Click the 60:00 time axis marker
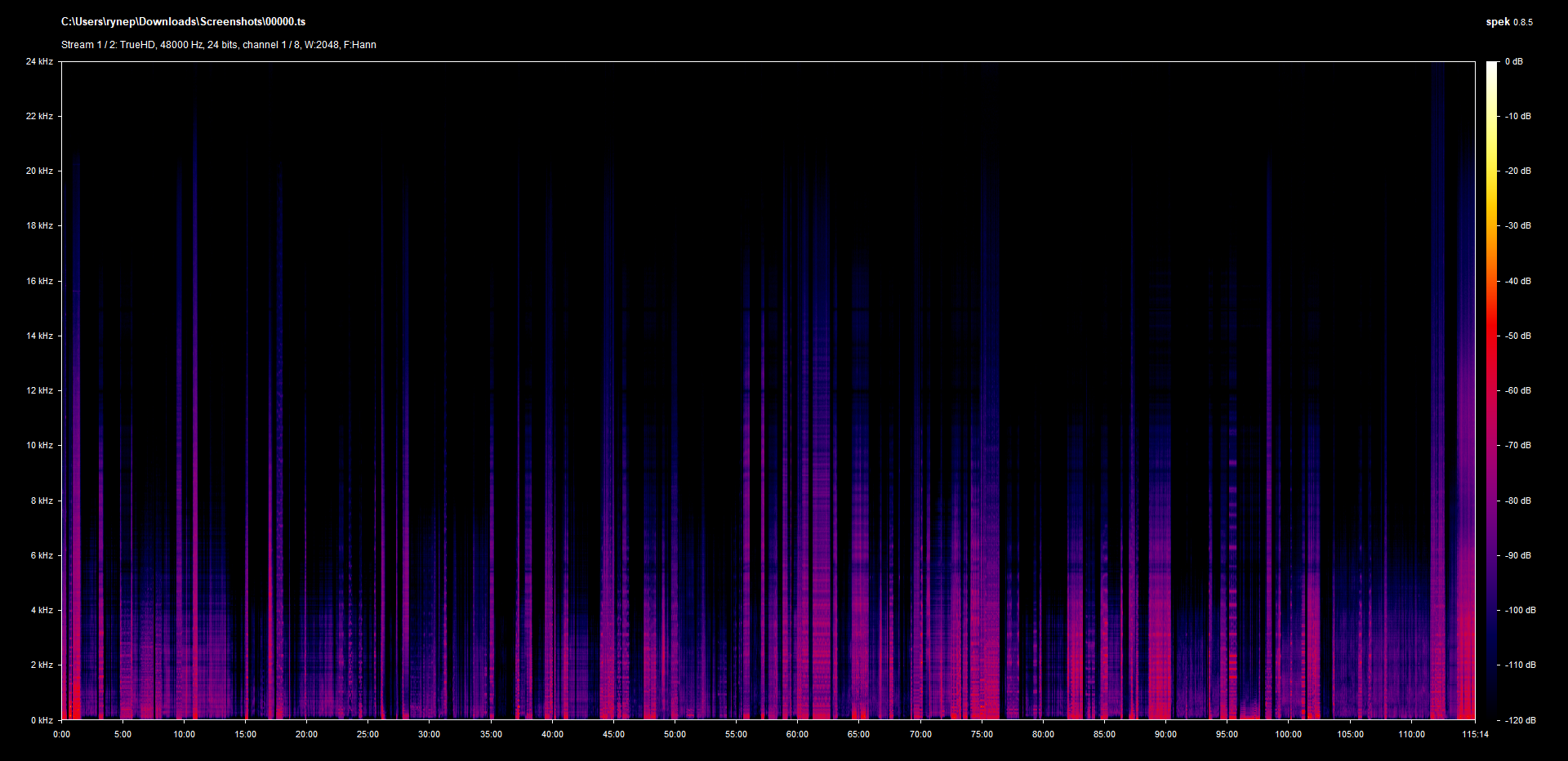Image resolution: width=1568 pixels, height=761 pixels. pyautogui.click(x=797, y=734)
